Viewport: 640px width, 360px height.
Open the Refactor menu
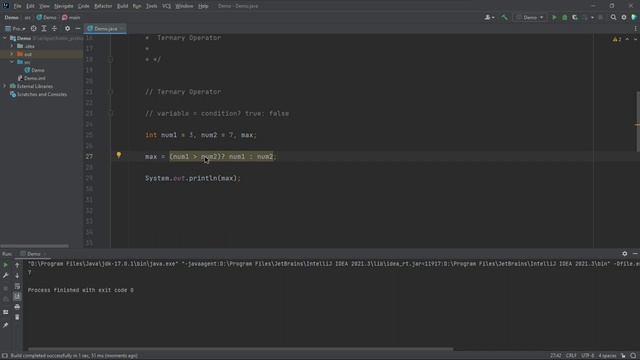(103, 6)
